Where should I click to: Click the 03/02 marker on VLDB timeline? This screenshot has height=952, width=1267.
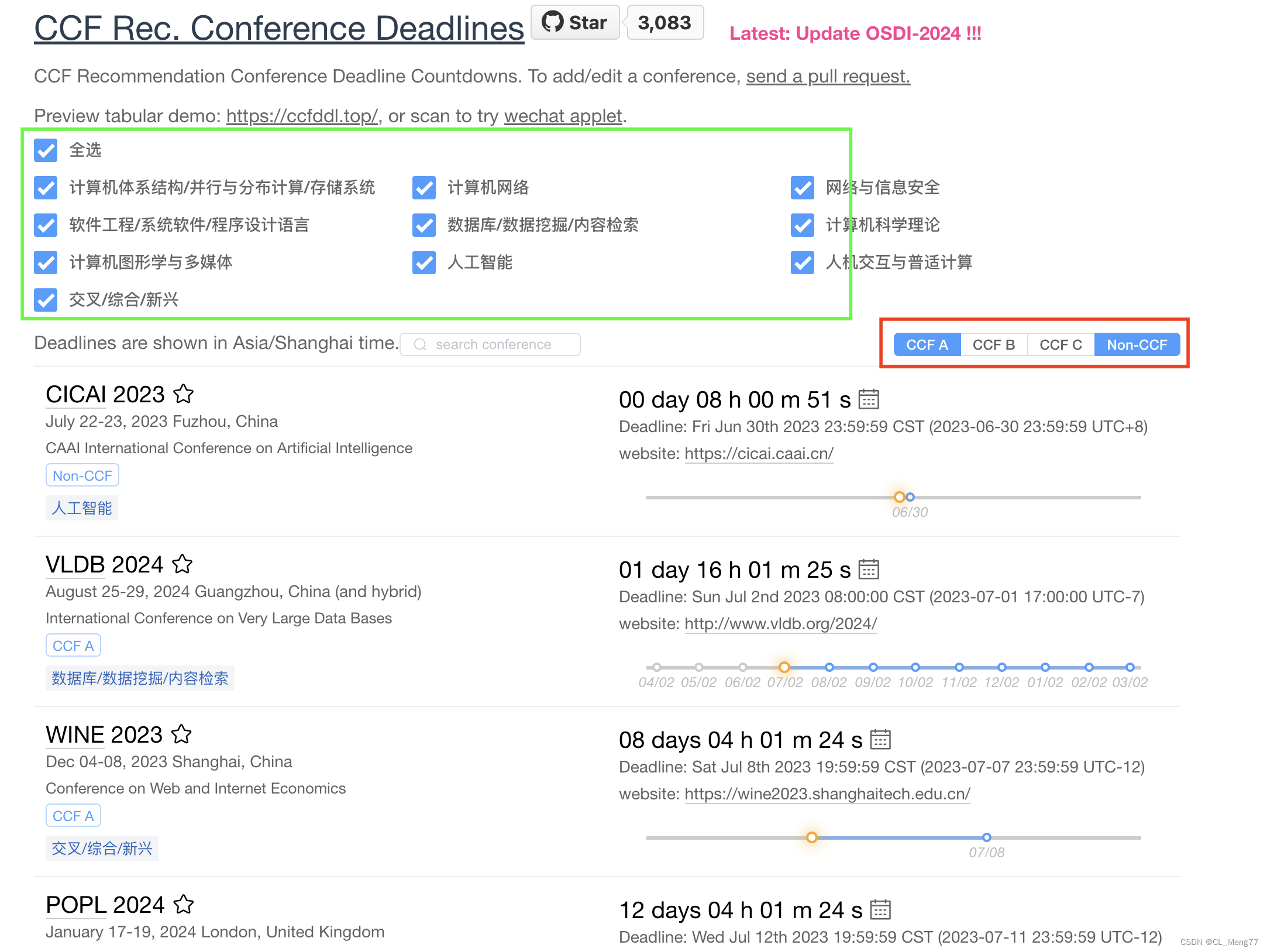1130,667
